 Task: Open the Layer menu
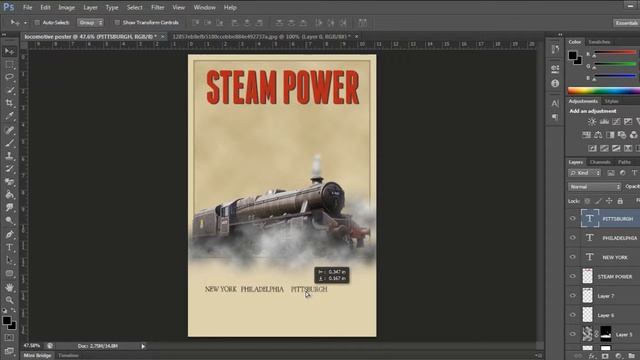tap(90, 7)
